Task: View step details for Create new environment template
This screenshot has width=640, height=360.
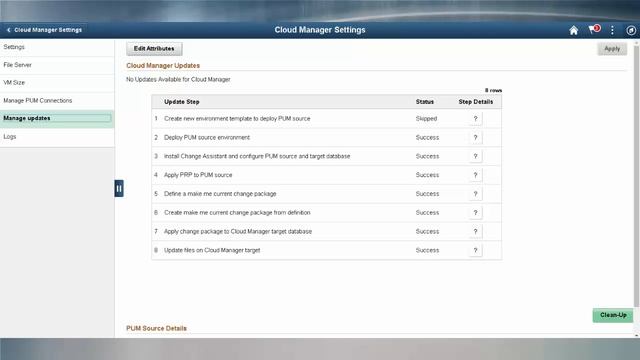Action: pyautogui.click(x=475, y=119)
